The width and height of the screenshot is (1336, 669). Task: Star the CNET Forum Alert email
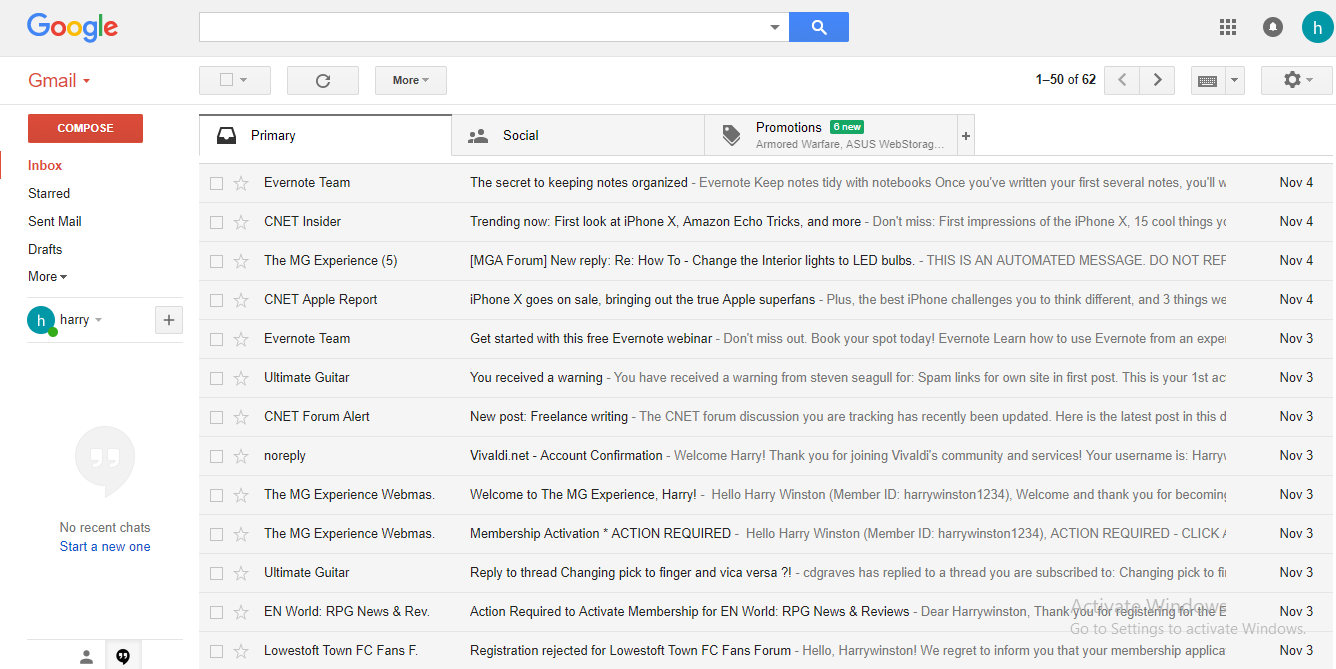[x=240, y=417]
